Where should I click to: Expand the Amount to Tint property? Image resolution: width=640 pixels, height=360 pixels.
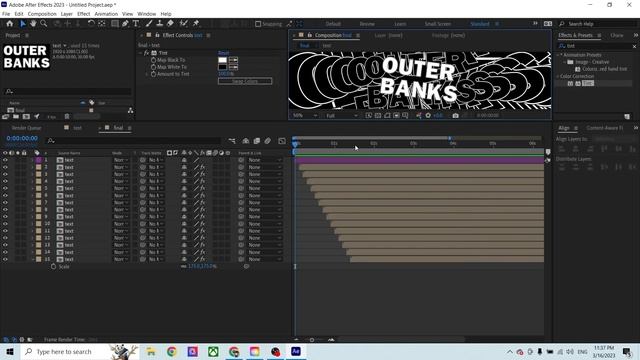click(x=146, y=74)
